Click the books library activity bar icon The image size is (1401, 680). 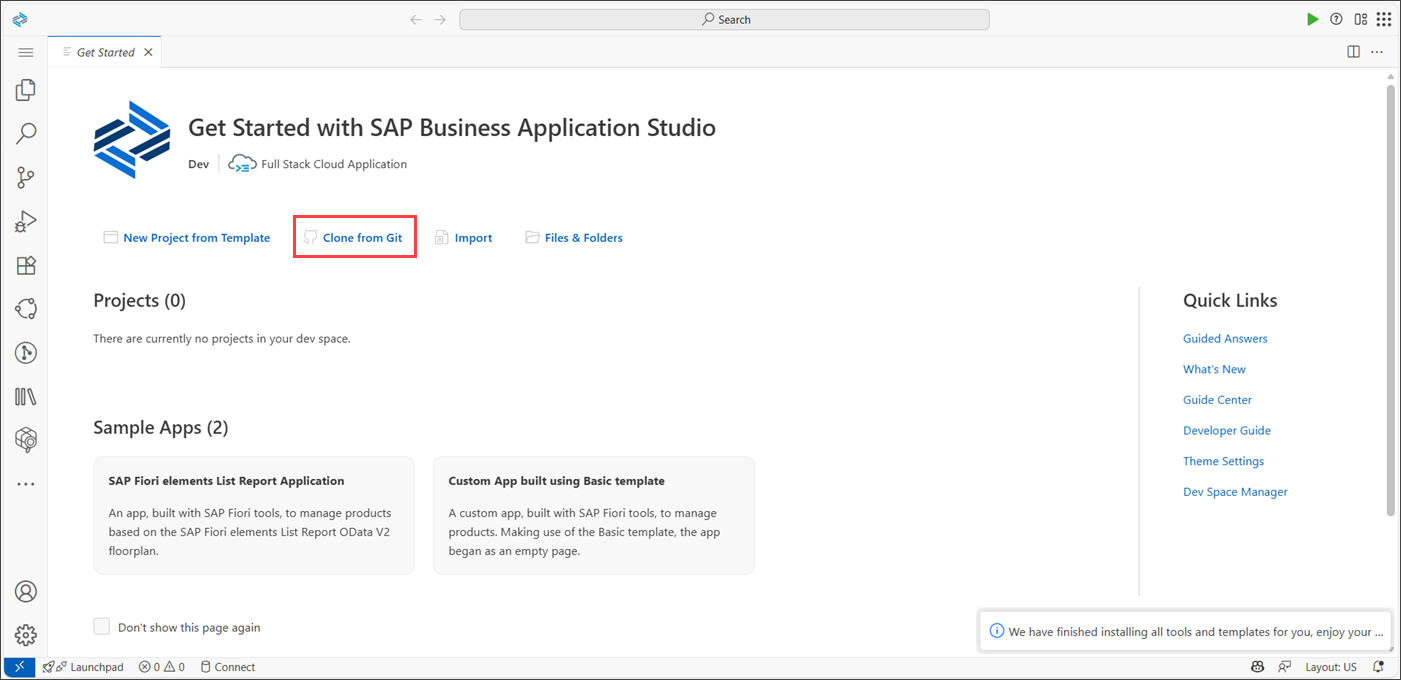coord(26,396)
